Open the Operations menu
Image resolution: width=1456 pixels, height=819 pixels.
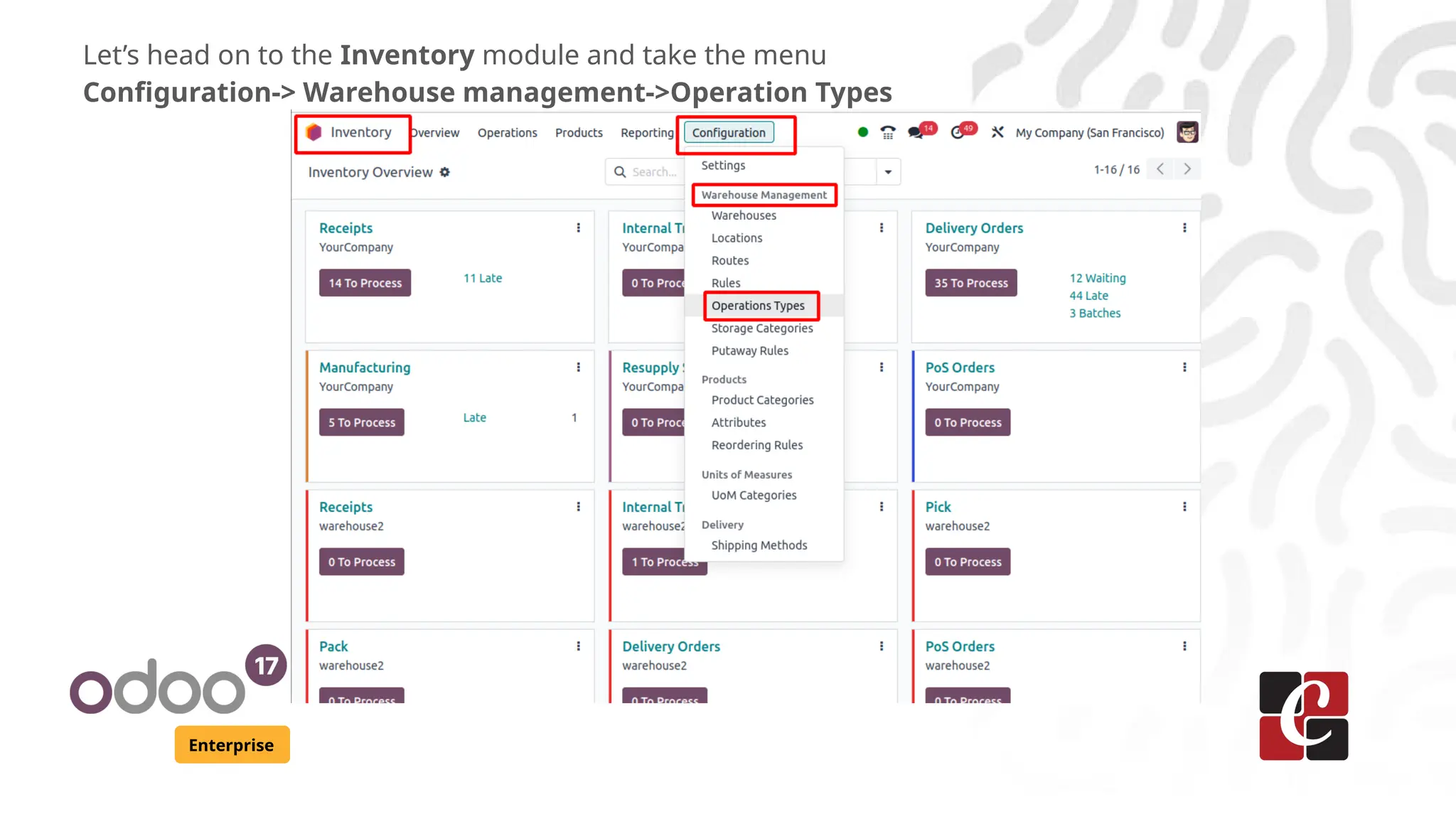(x=508, y=133)
